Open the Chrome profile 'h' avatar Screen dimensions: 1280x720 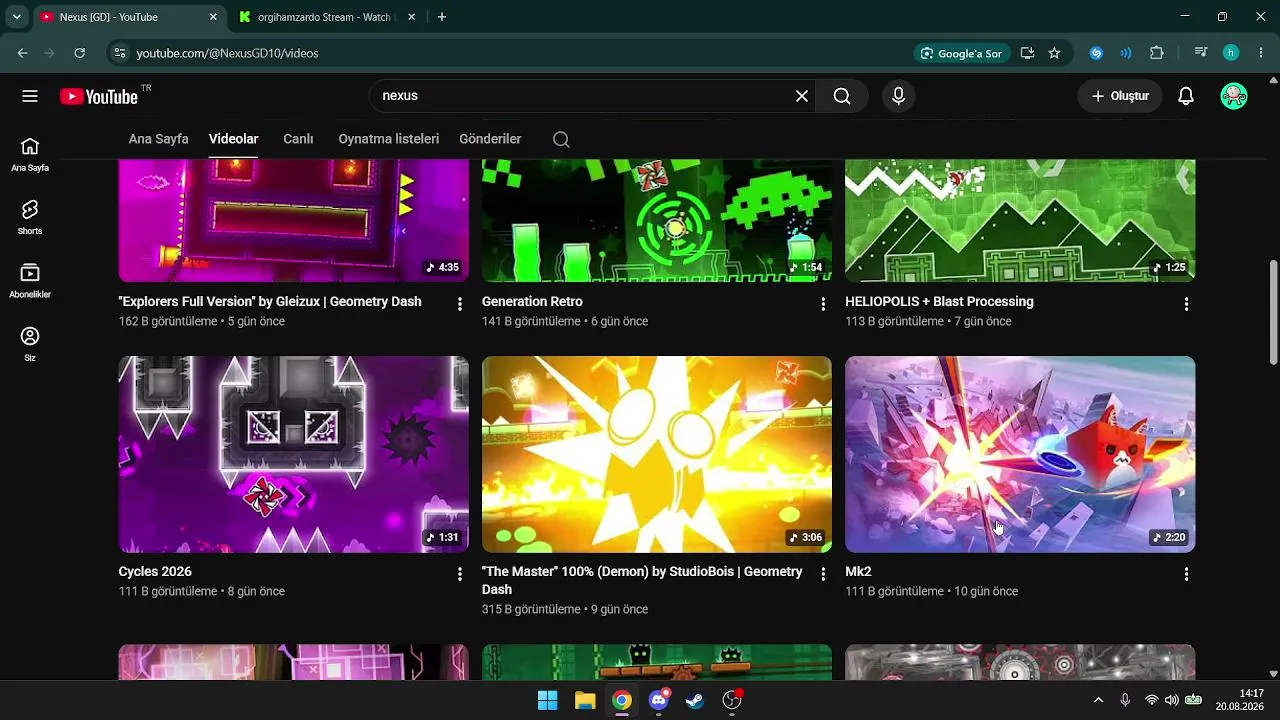tap(1231, 53)
